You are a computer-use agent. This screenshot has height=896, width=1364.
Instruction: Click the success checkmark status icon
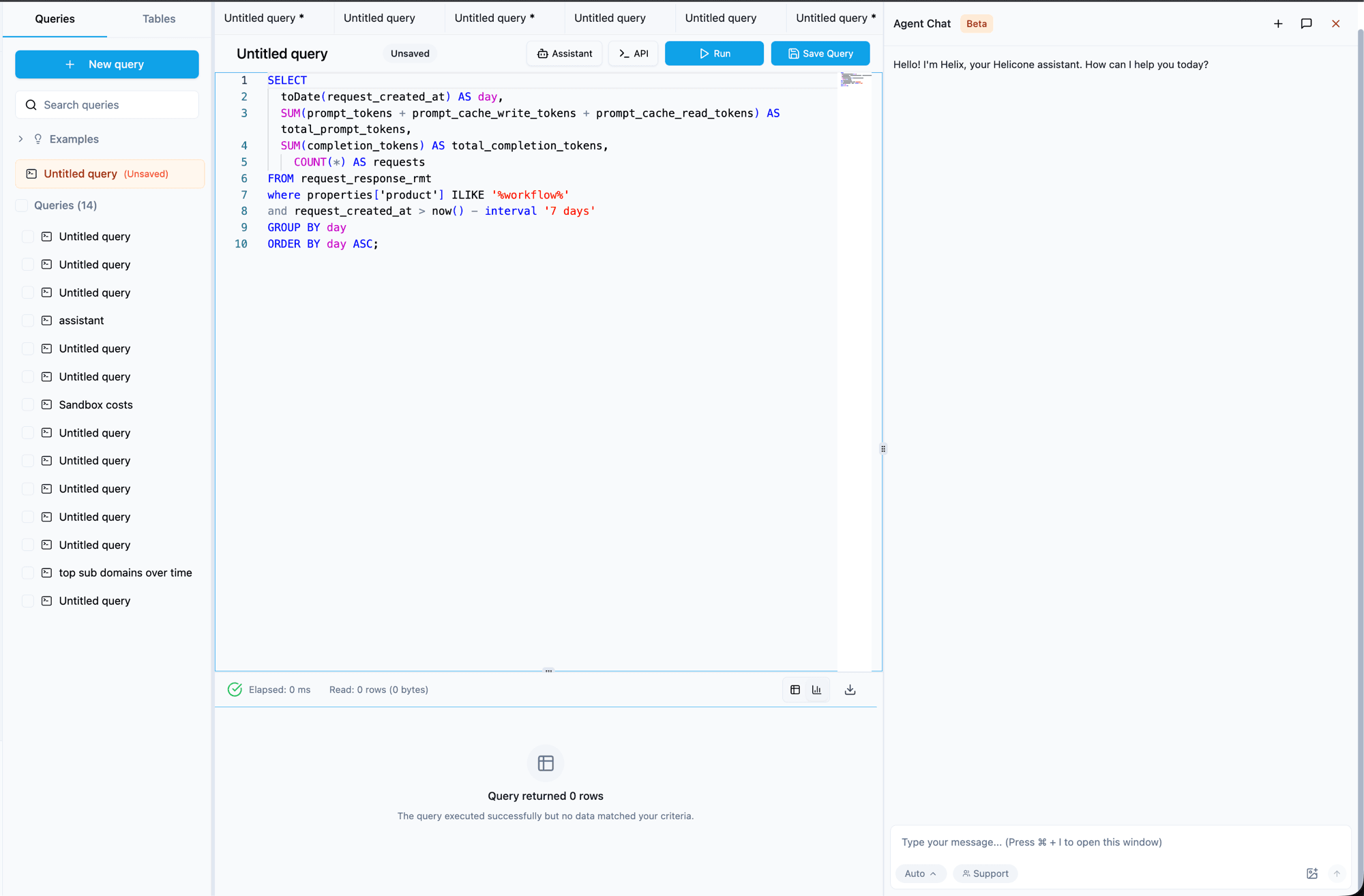[x=235, y=689]
